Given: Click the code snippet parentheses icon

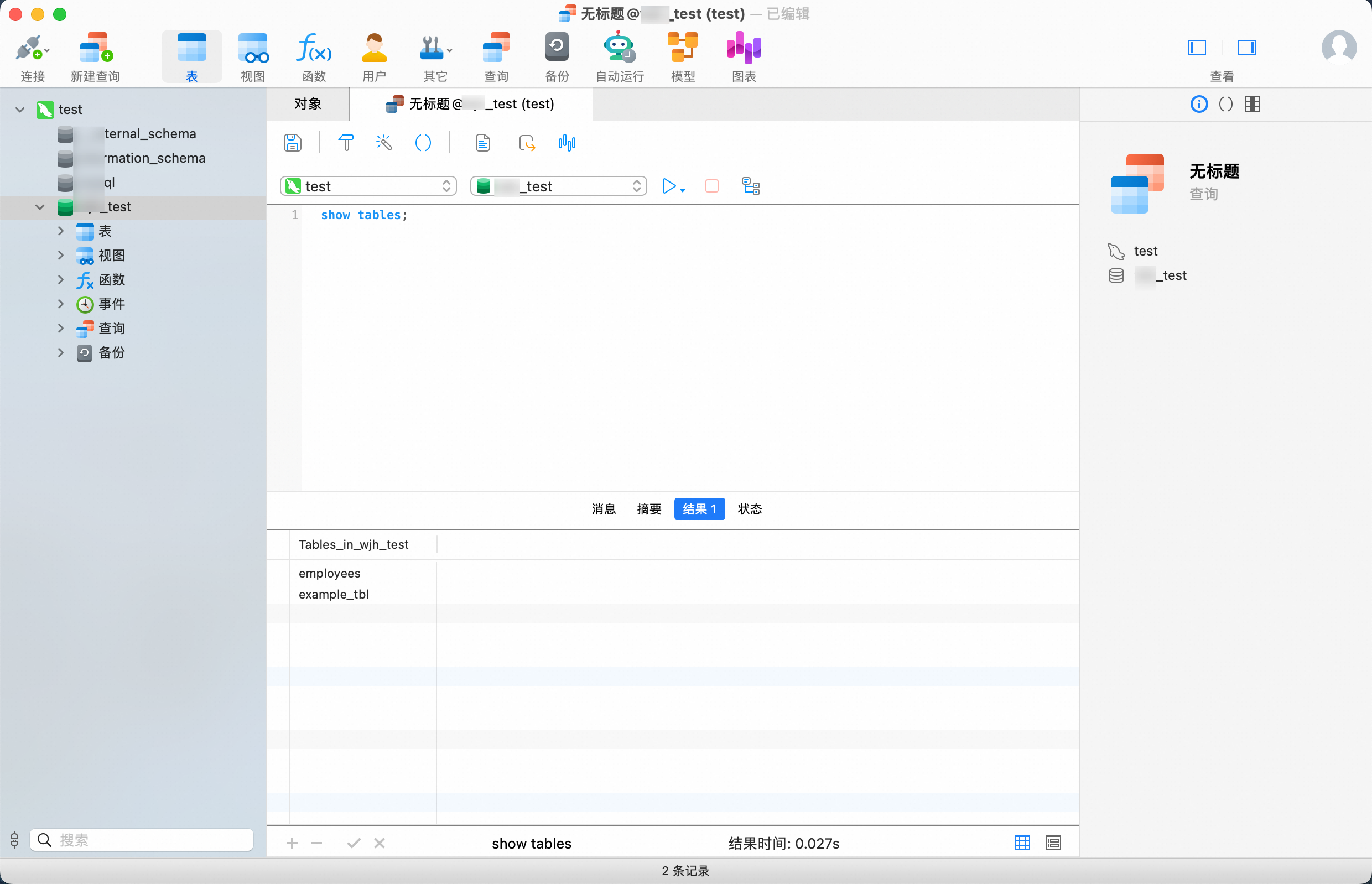Looking at the screenshot, I should point(423,142).
